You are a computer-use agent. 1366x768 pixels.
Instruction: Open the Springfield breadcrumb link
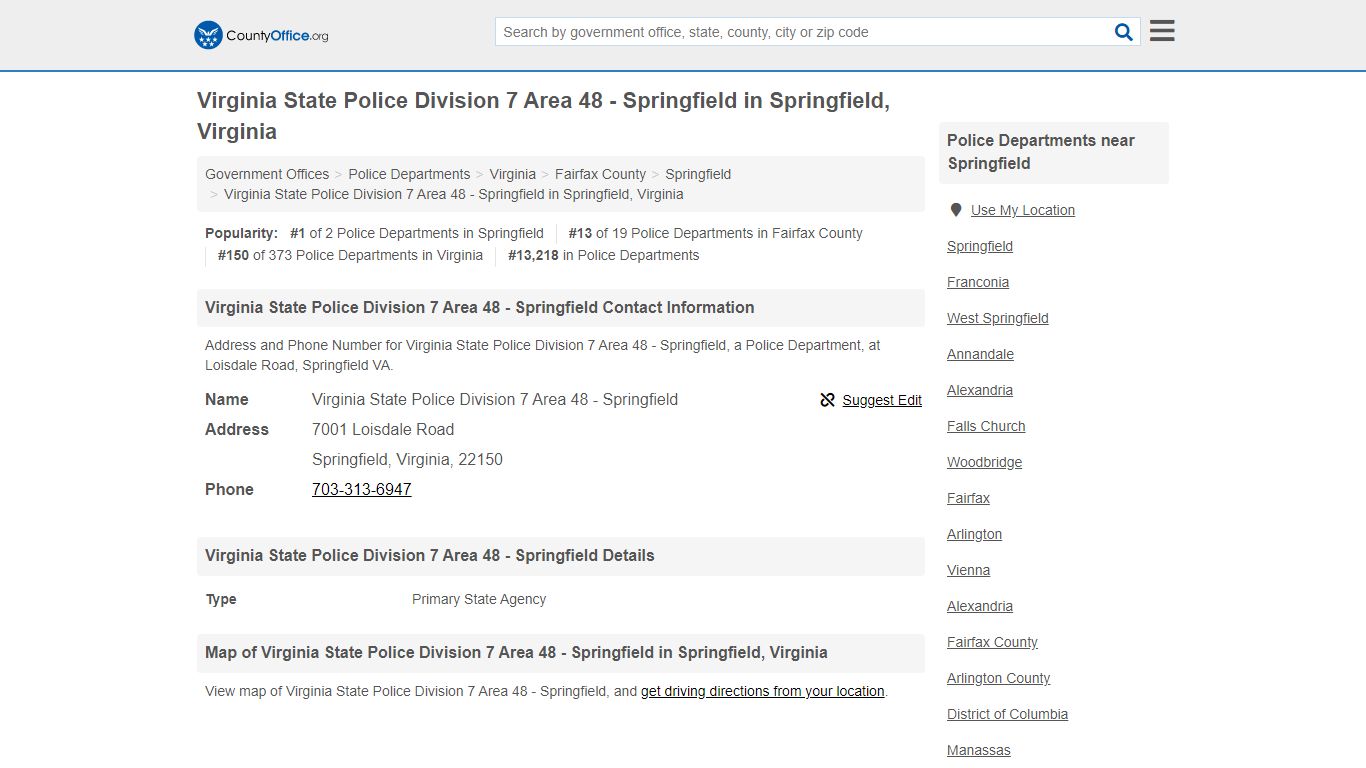click(x=698, y=174)
